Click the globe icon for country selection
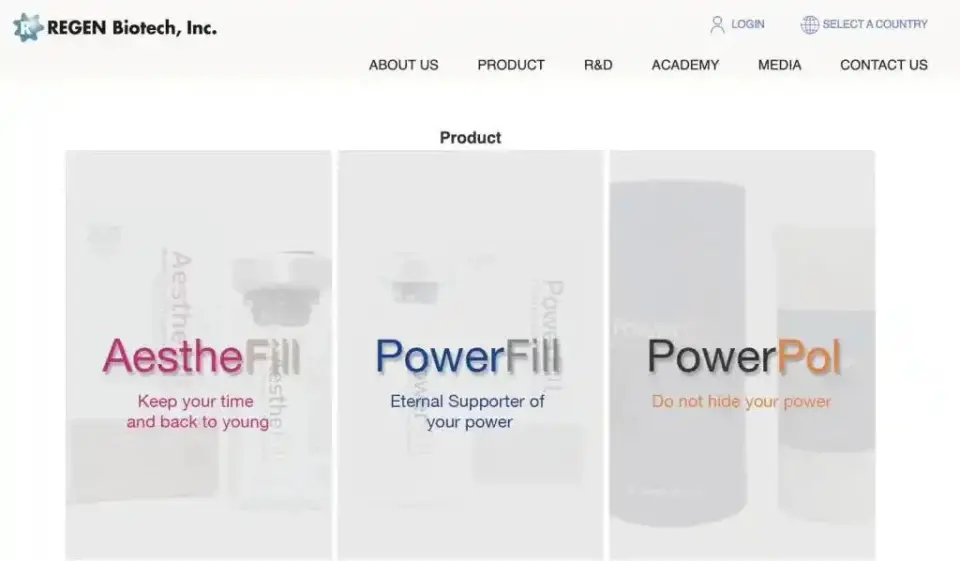The width and height of the screenshot is (960, 561). point(809,24)
